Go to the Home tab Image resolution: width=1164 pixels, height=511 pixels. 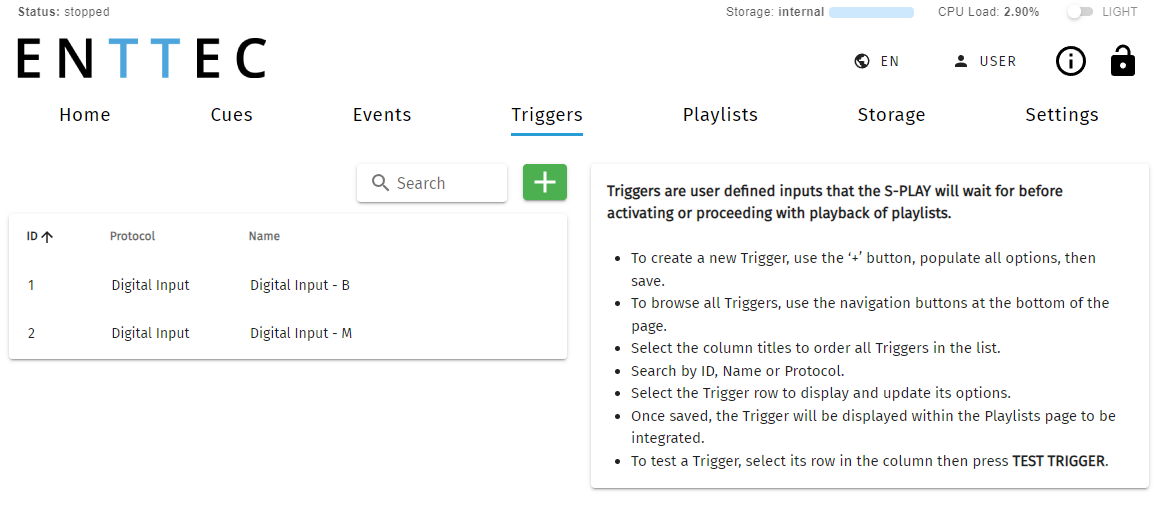(85, 115)
